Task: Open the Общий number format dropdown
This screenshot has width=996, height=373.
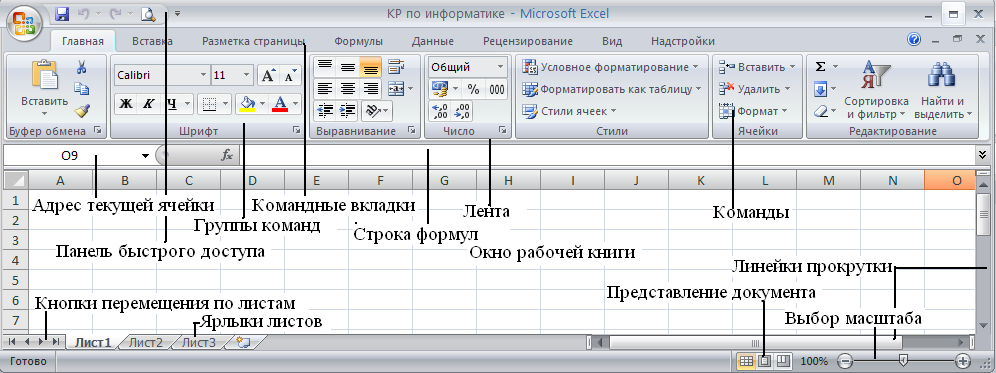Action: (500, 67)
